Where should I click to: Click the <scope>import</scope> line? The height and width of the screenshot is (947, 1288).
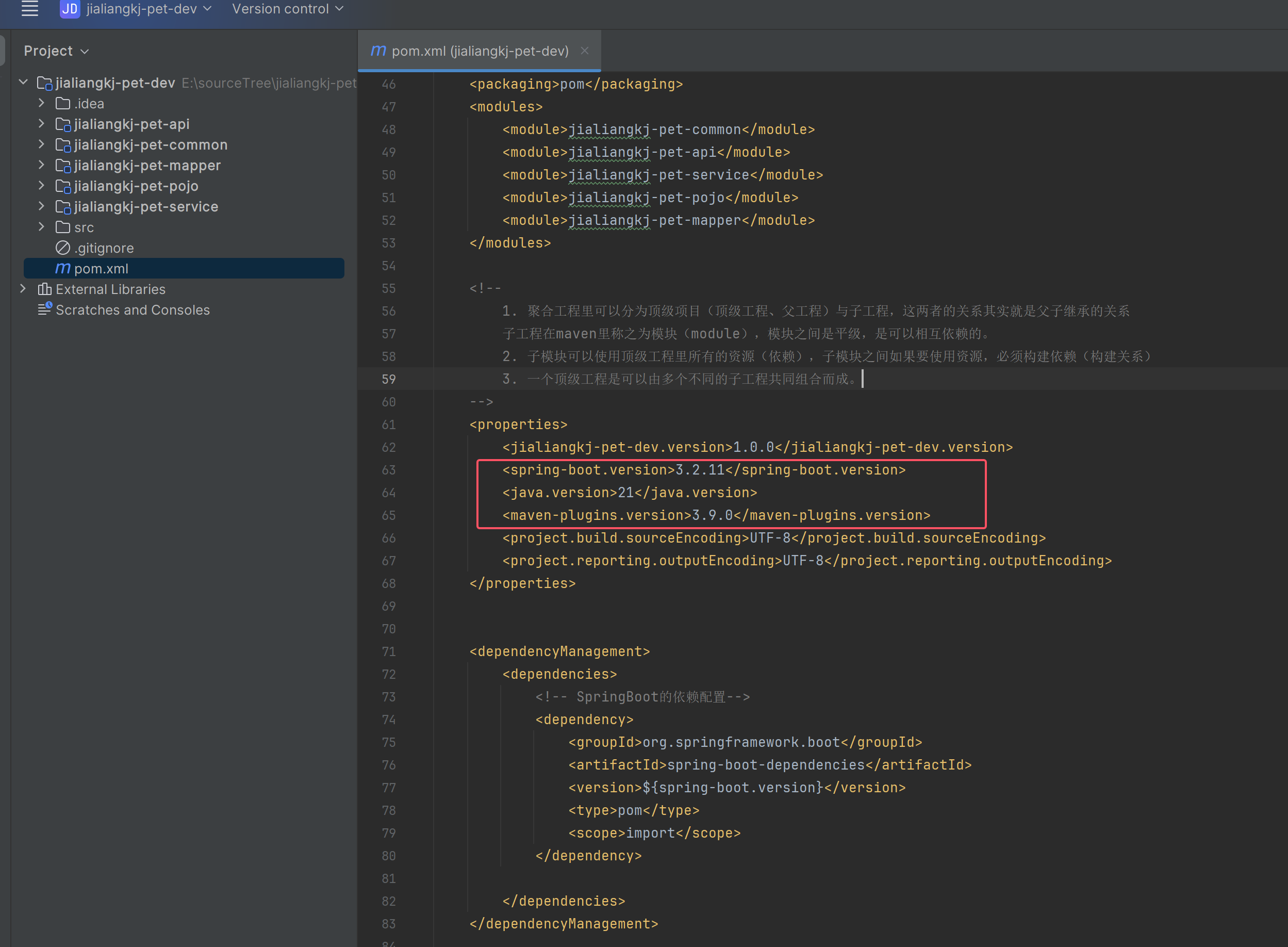(654, 834)
